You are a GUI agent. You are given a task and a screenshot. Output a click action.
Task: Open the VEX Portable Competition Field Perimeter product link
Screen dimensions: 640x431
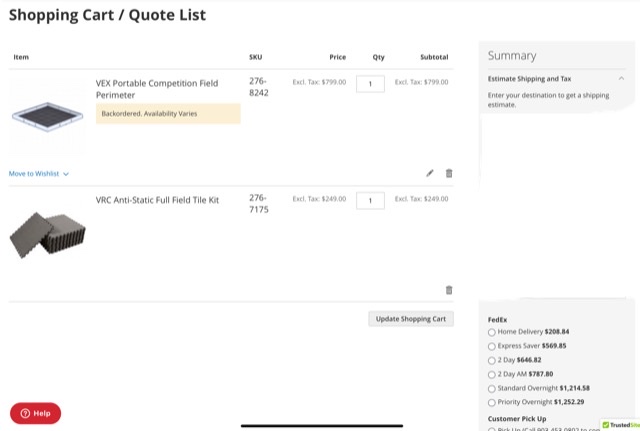tap(157, 89)
